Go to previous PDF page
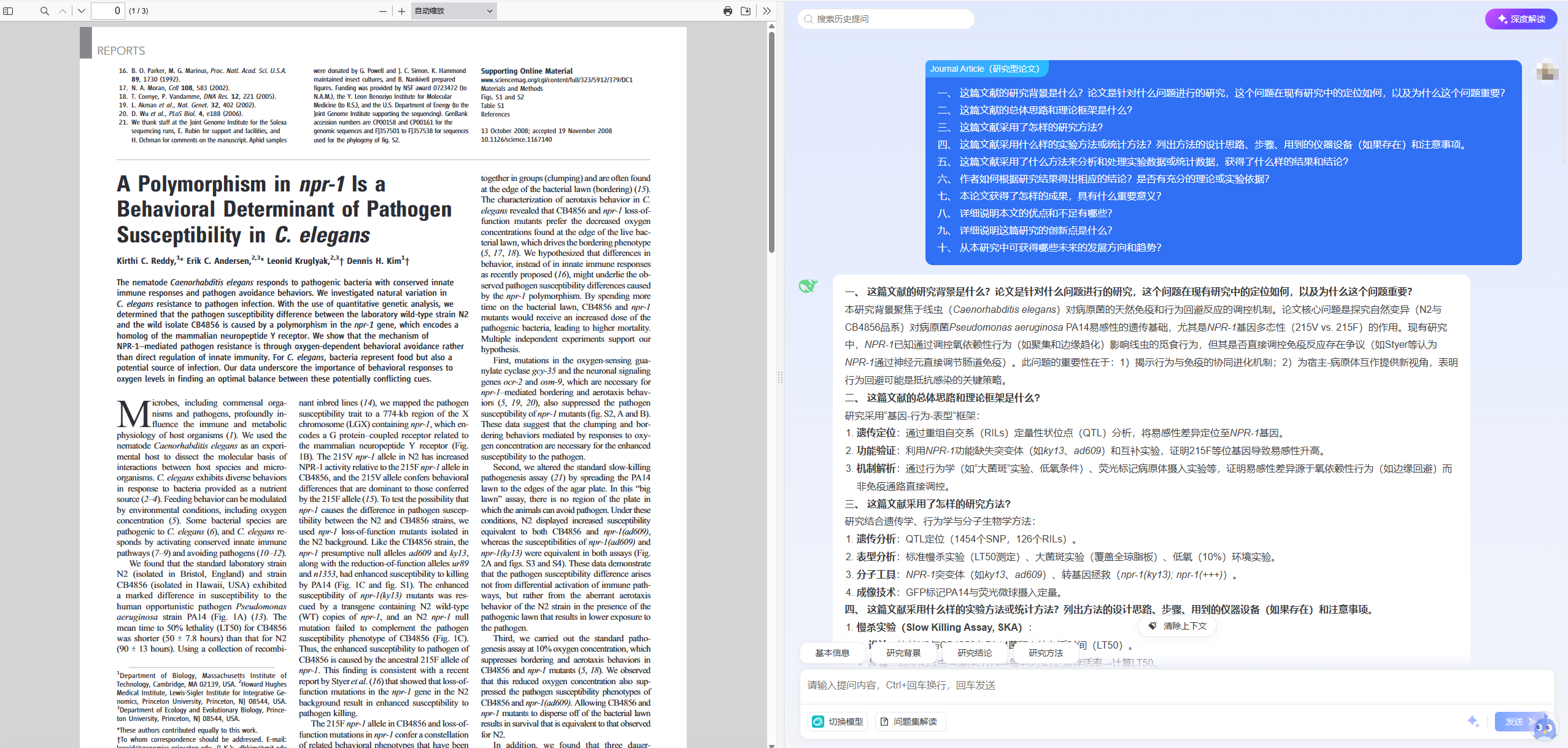Viewport: 1568px width, 748px height. (x=63, y=11)
